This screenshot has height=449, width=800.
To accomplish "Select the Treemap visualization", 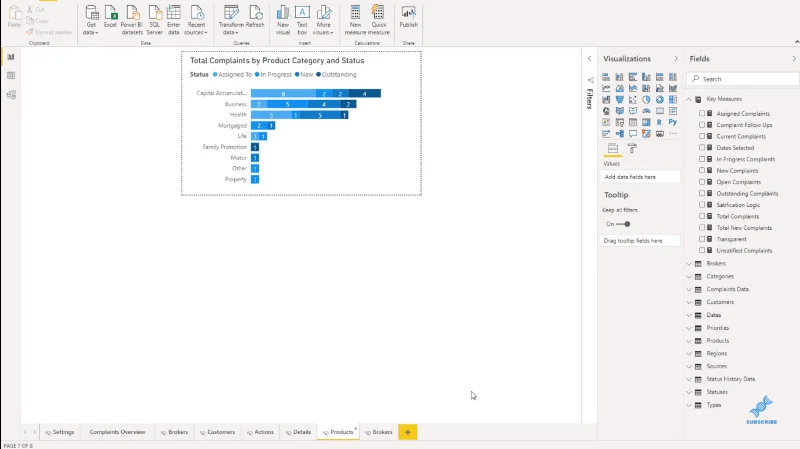I will (673, 99).
